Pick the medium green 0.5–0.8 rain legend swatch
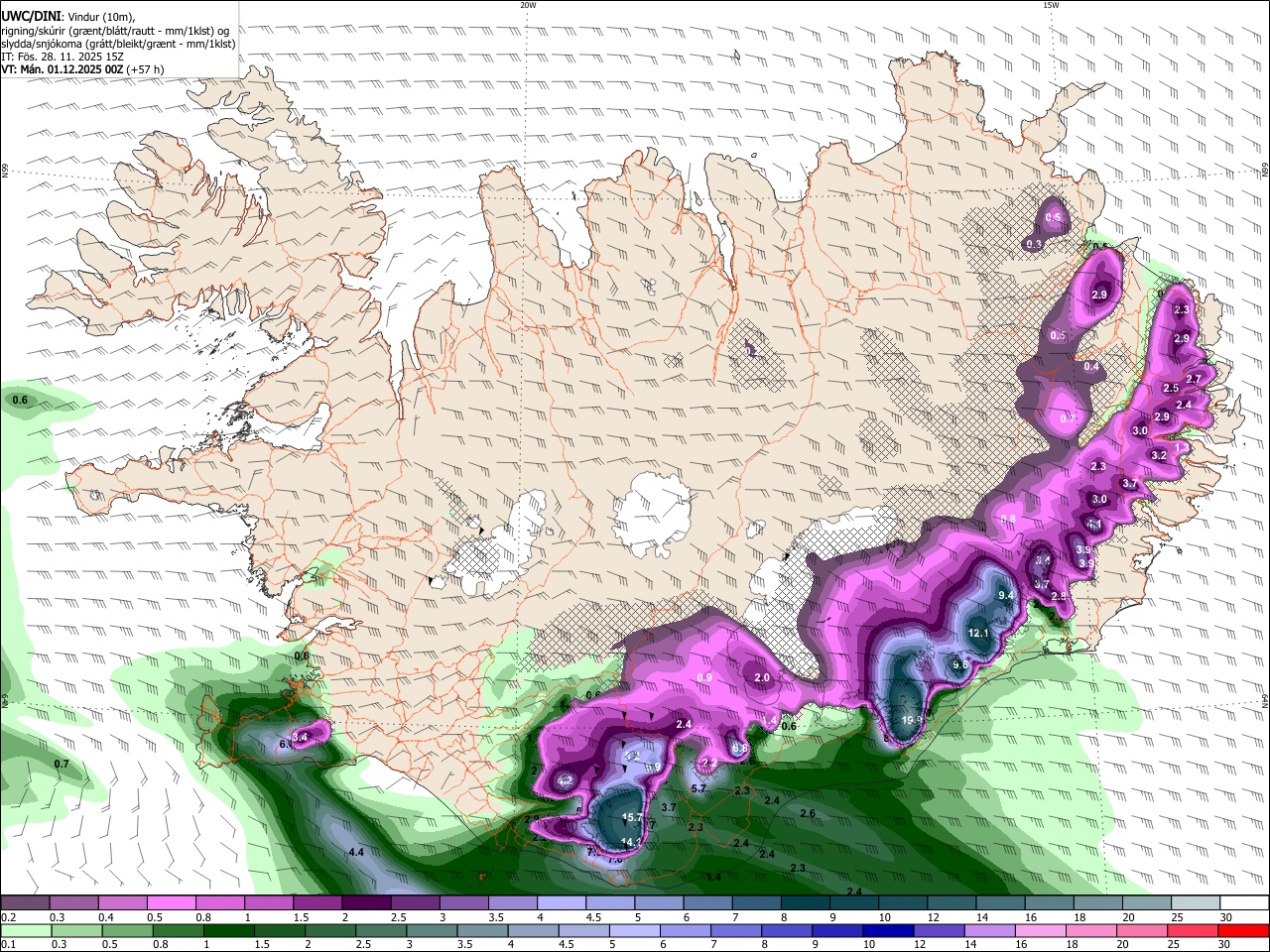Image resolution: width=1270 pixels, height=952 pixels. pyautogui.click(x=128, y=930)
